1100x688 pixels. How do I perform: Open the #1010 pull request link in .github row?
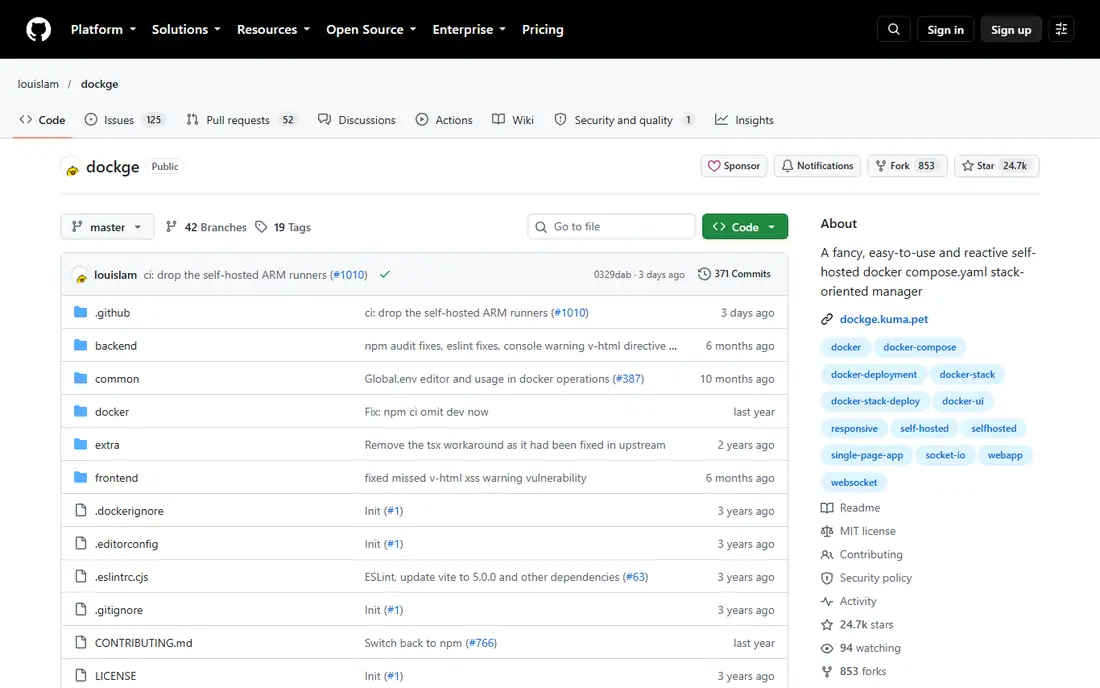tap(570, 313)
